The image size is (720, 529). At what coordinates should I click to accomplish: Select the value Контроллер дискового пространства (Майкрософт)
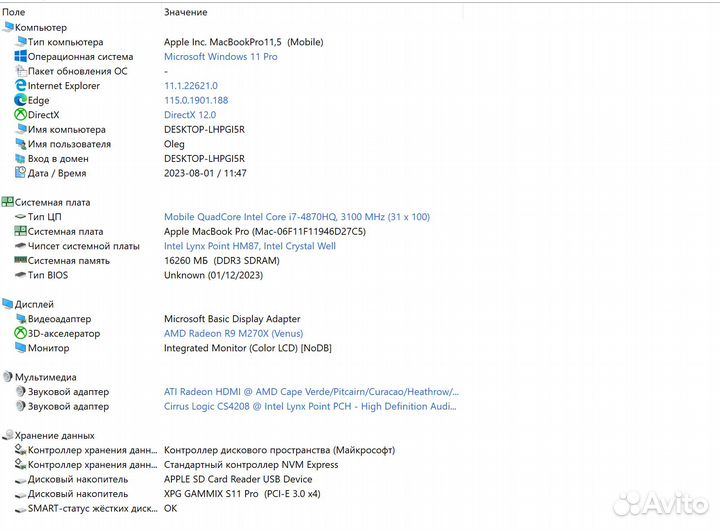[x=280, y=450]
